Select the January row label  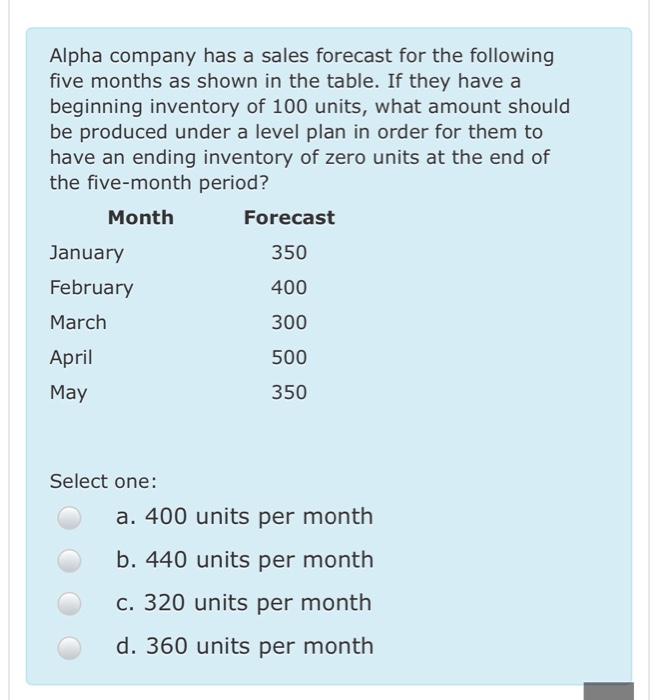87,253
